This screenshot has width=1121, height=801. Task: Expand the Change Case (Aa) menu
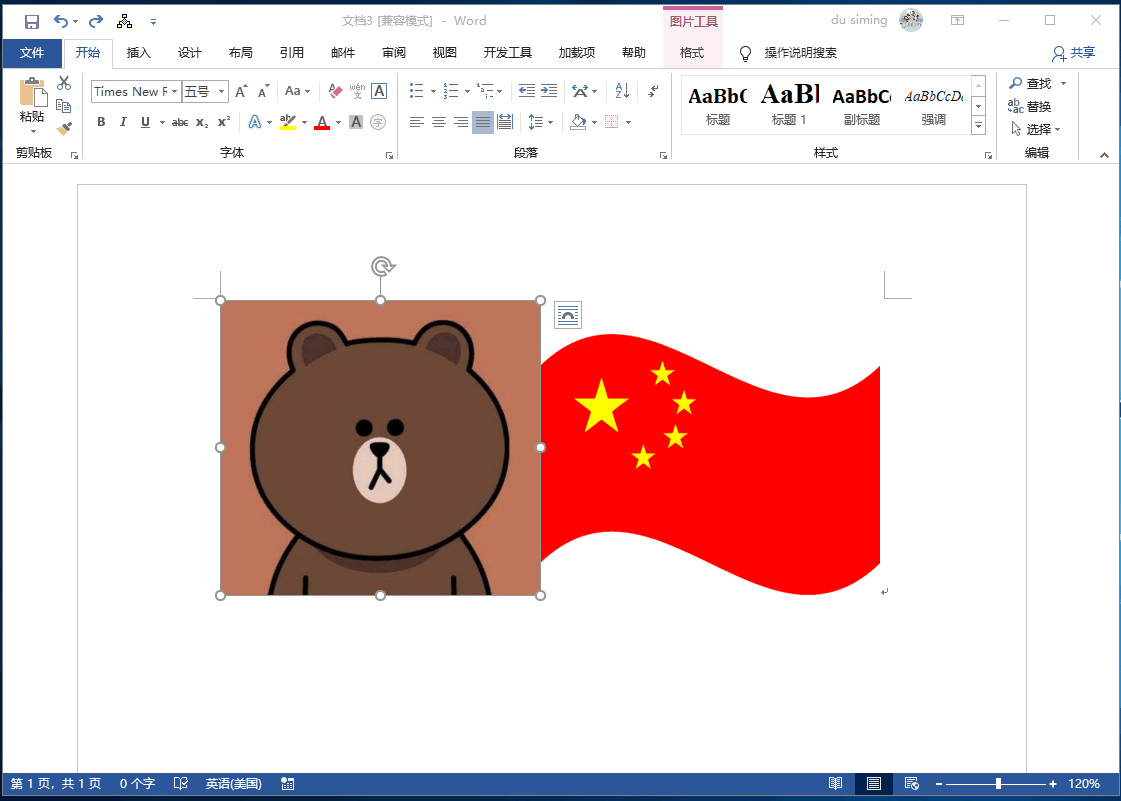click(x=297, y=91)
